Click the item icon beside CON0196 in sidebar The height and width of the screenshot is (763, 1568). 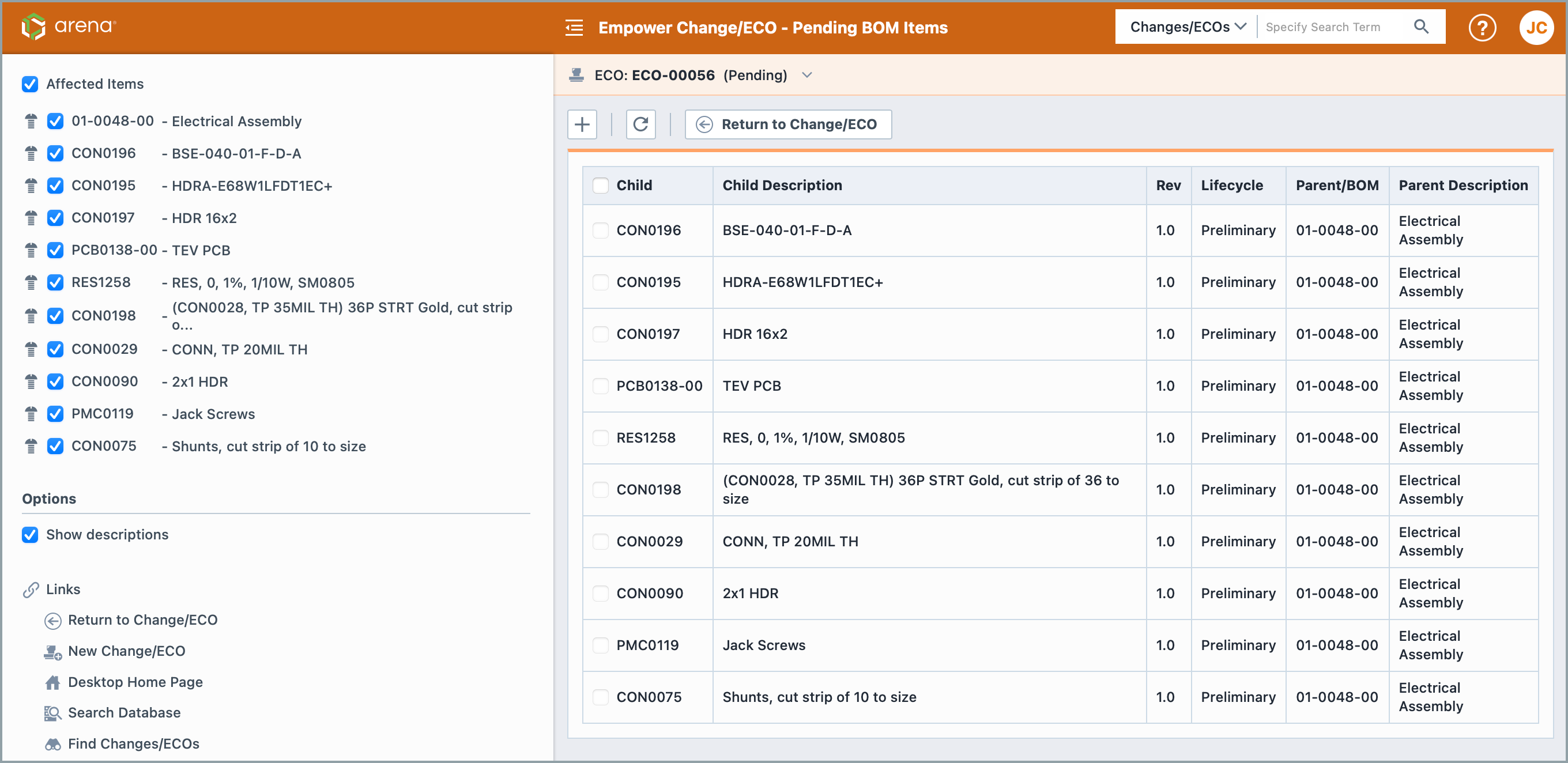[31, 153]
